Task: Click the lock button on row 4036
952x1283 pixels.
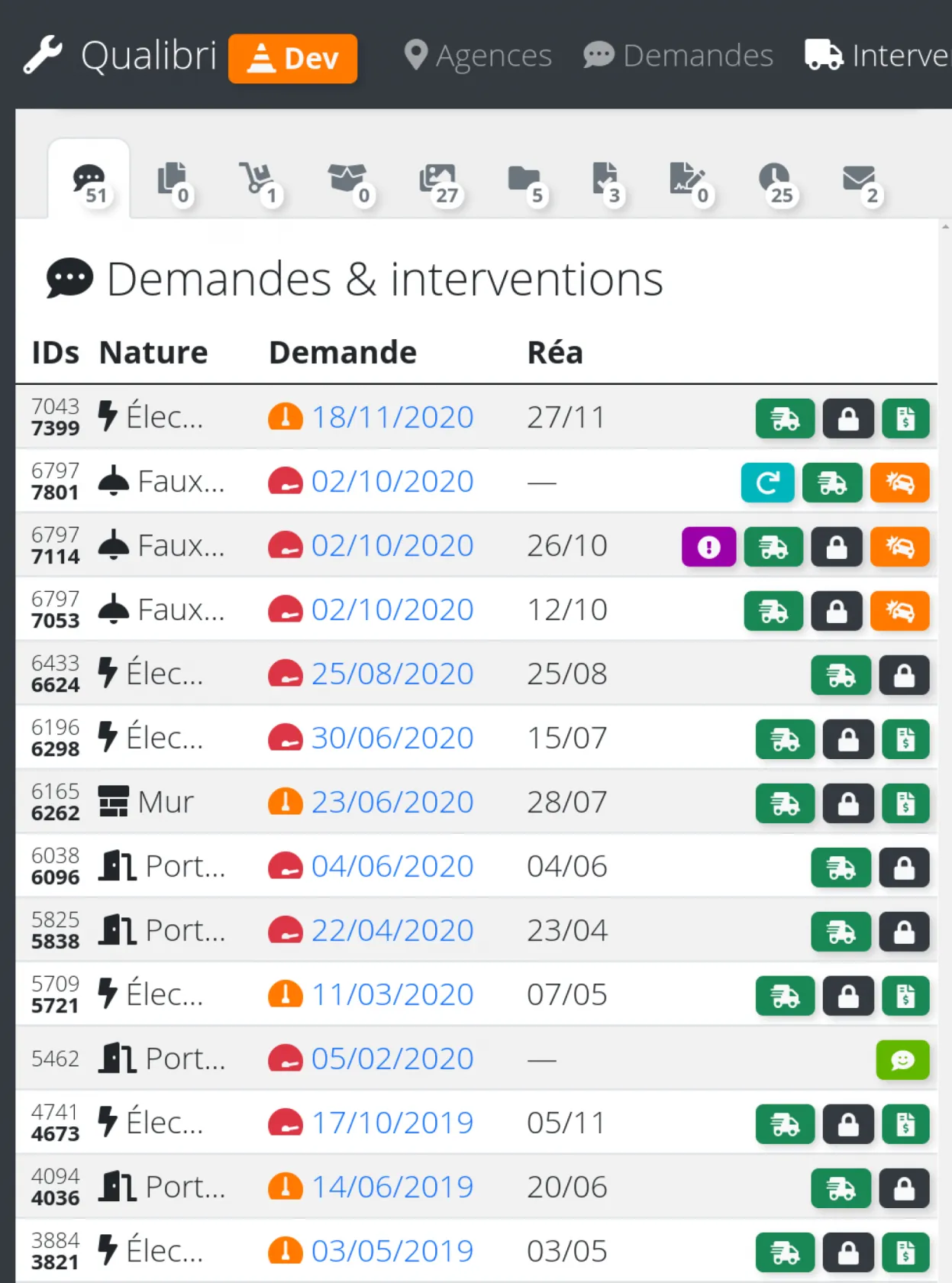Action: (x=904, y=1188)
